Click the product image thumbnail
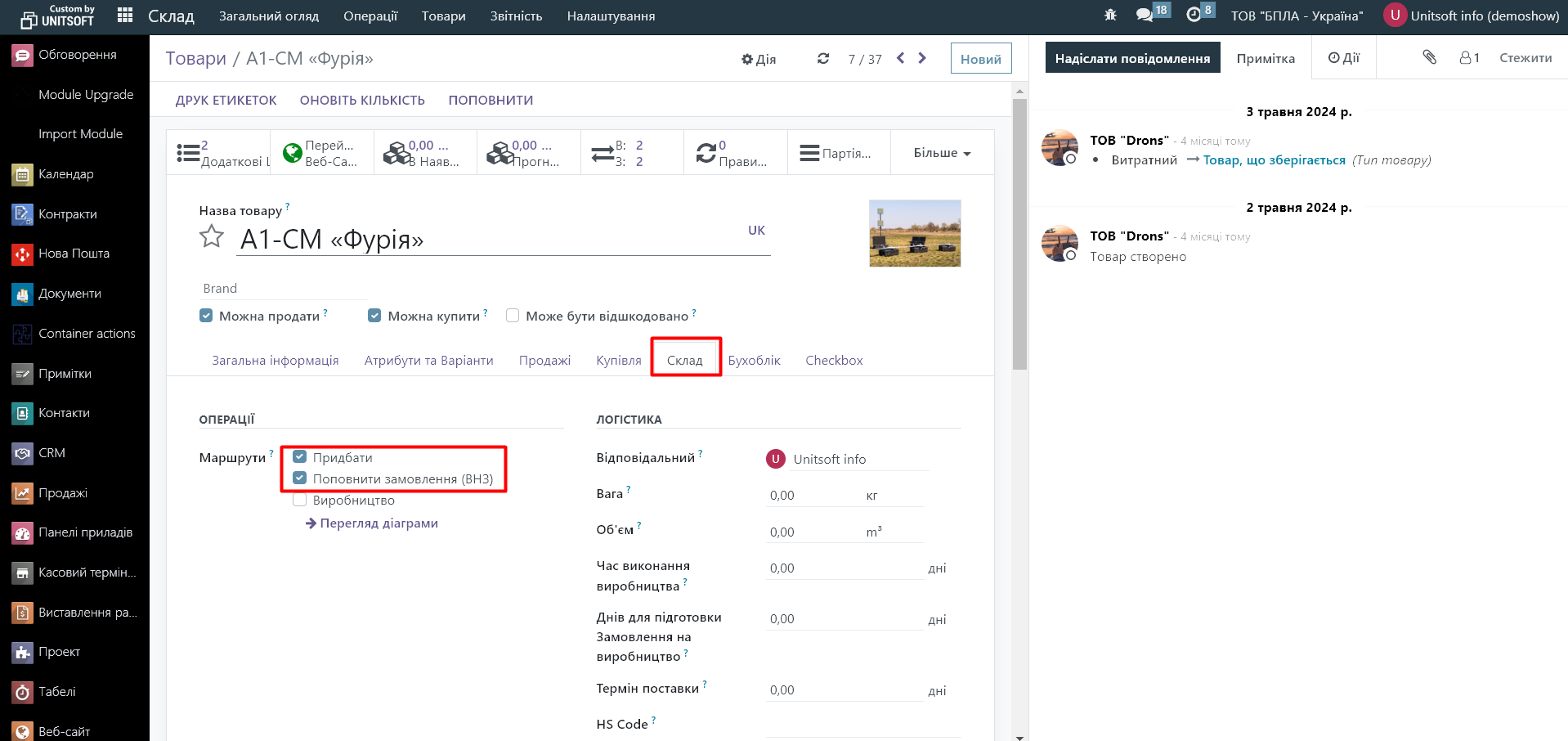This screenshot has width=1568, height=741. pyautogui.click(x=914, y=233)
